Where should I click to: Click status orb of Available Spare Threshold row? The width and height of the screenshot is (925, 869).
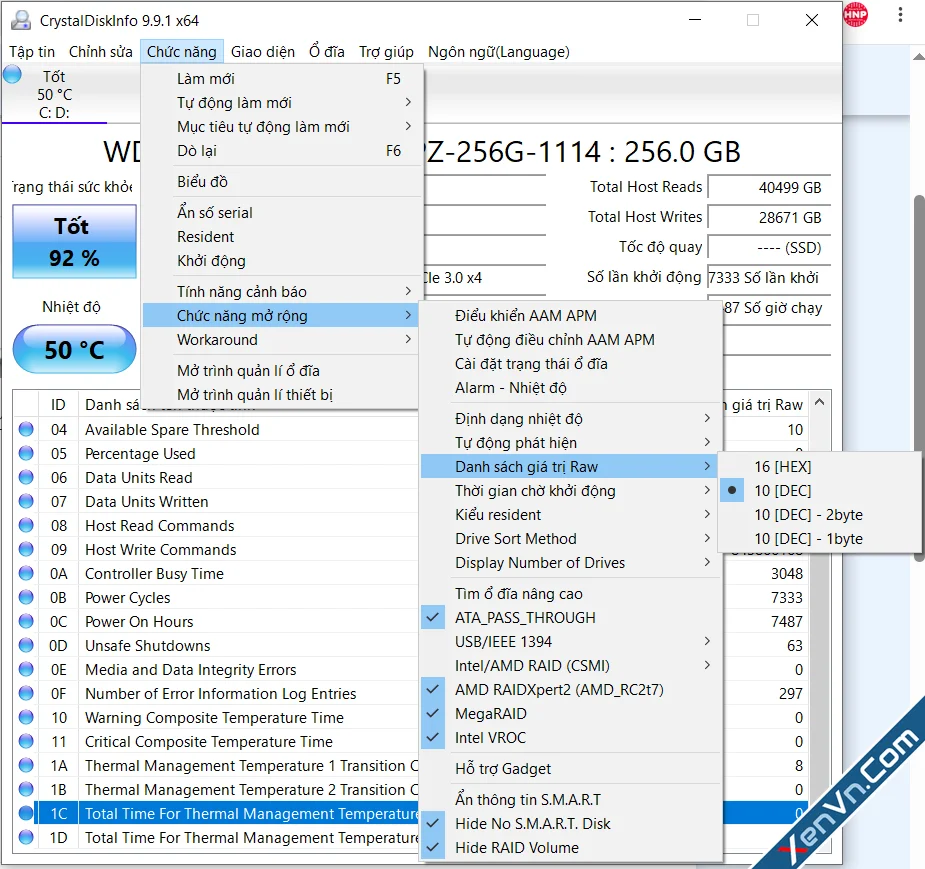pos(26,429)
